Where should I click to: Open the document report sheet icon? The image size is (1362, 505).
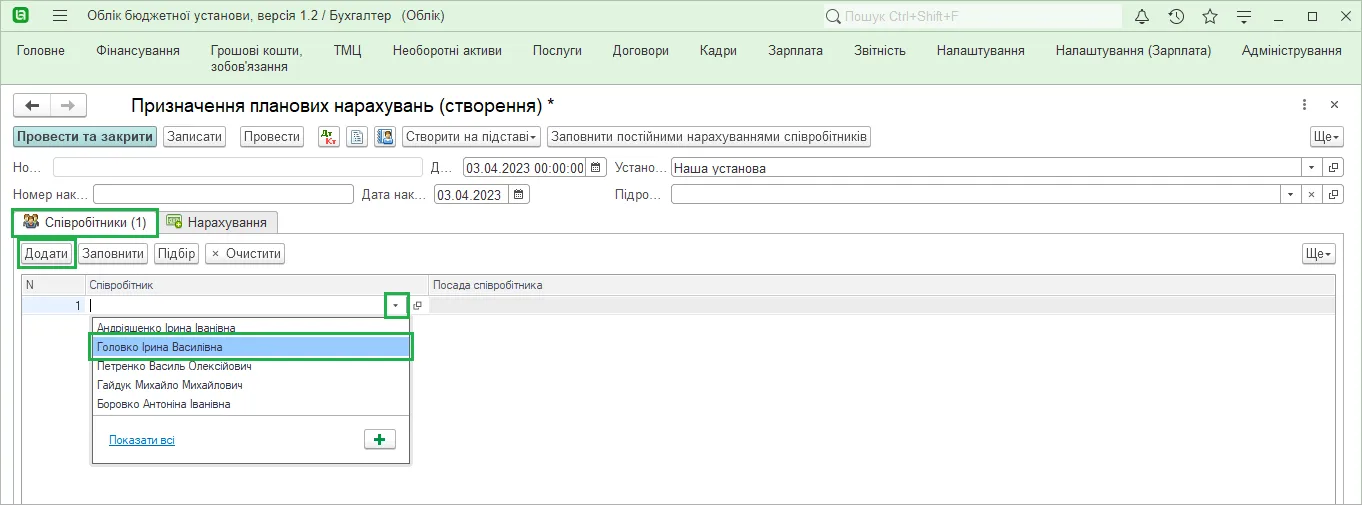[357, 137]
